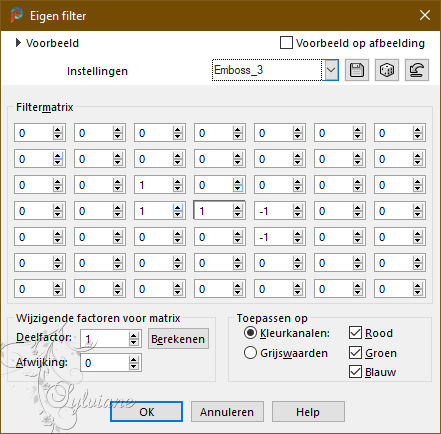The width and height of the screenshot is (441, 434).
Task: Untick the Blauw channel checkbox
Action: (355, 371)
